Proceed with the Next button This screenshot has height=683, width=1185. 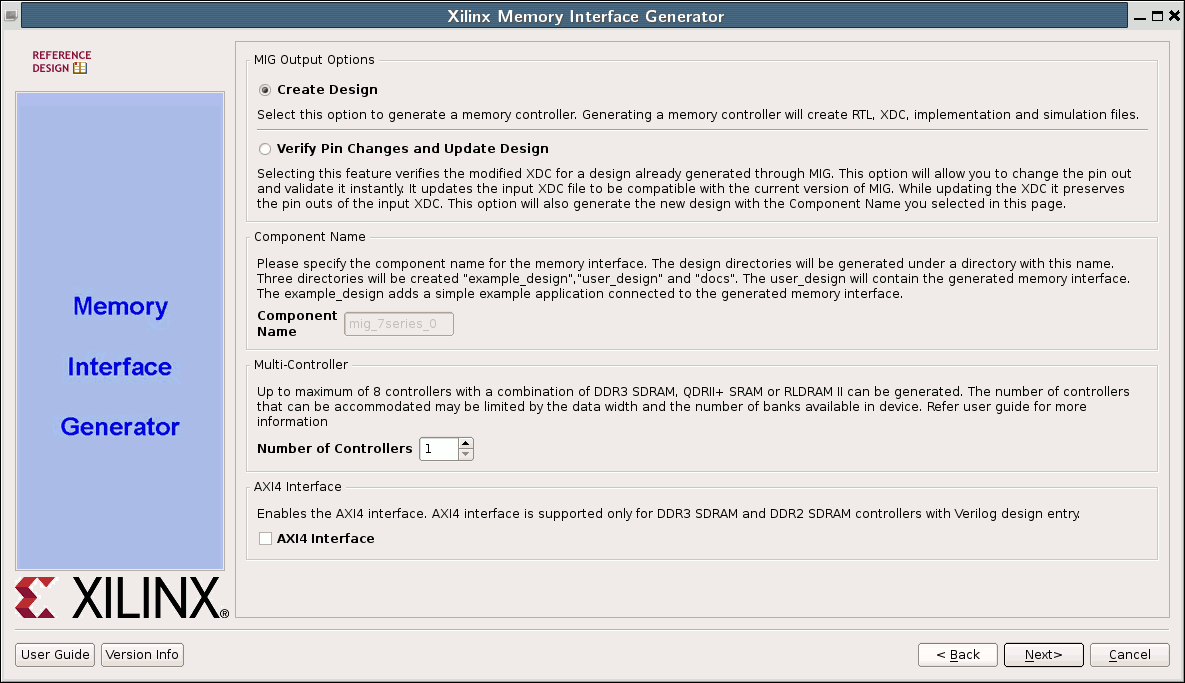tap(1044, 654)
